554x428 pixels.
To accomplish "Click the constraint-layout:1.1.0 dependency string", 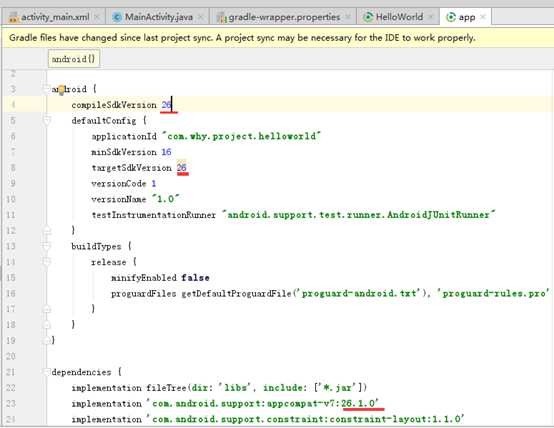I will 306,419.
